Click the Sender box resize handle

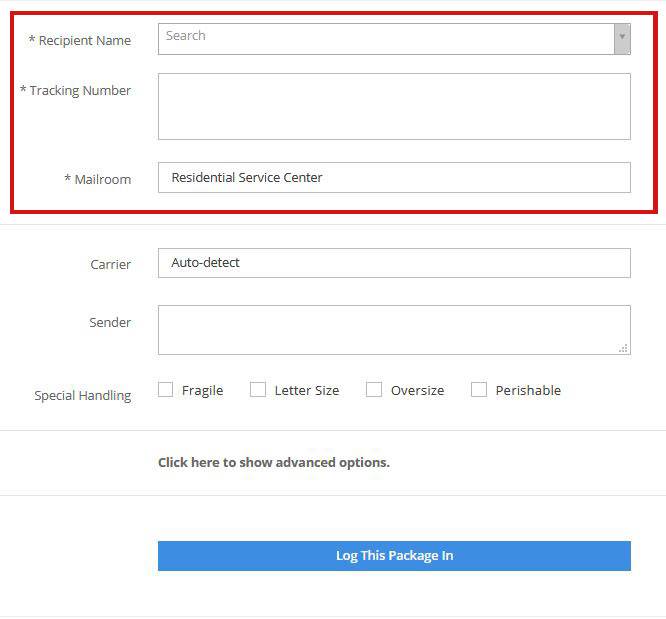623,348
